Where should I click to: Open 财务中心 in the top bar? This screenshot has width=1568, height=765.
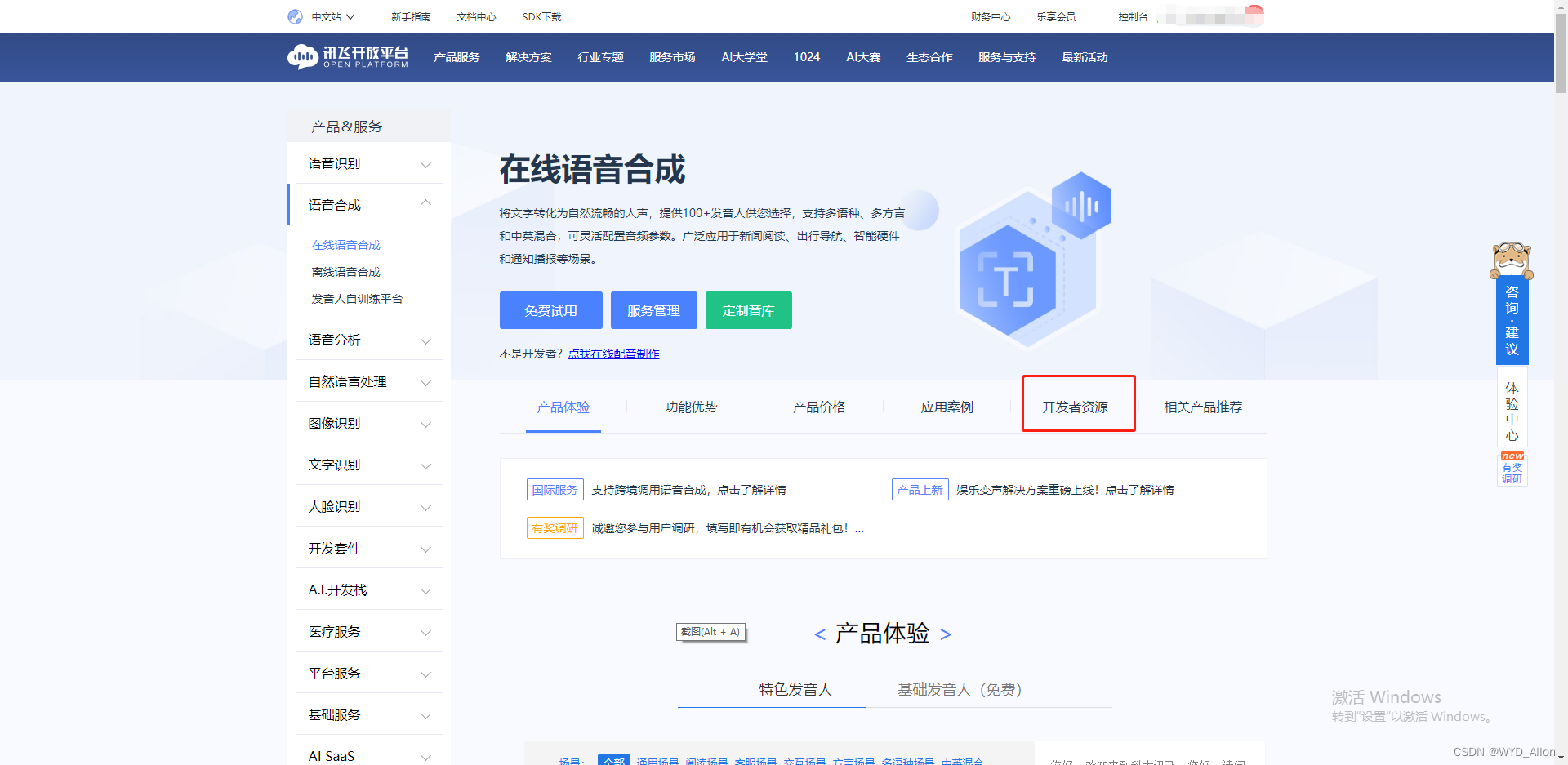991,16
